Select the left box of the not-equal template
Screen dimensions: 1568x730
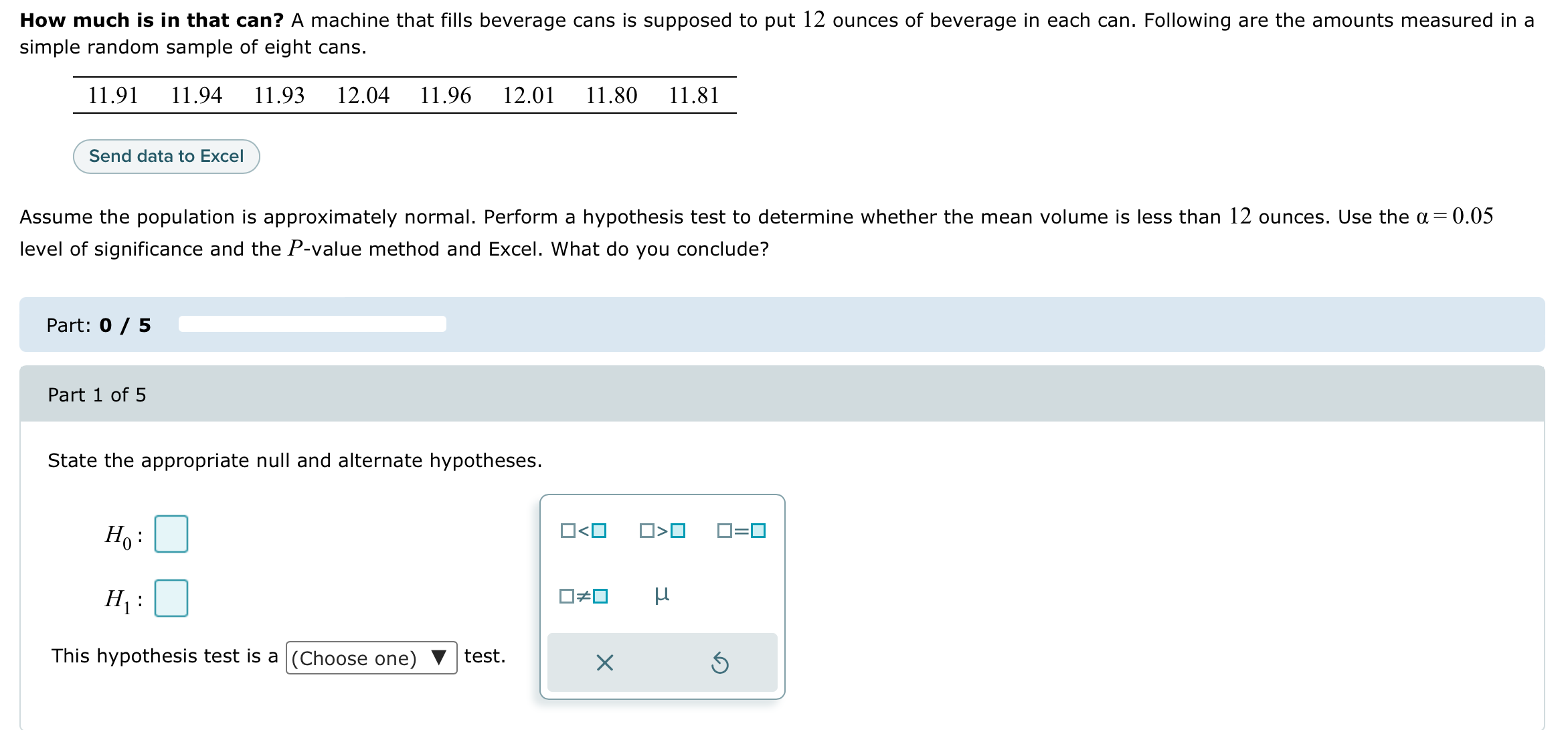(x=565, y=595)
